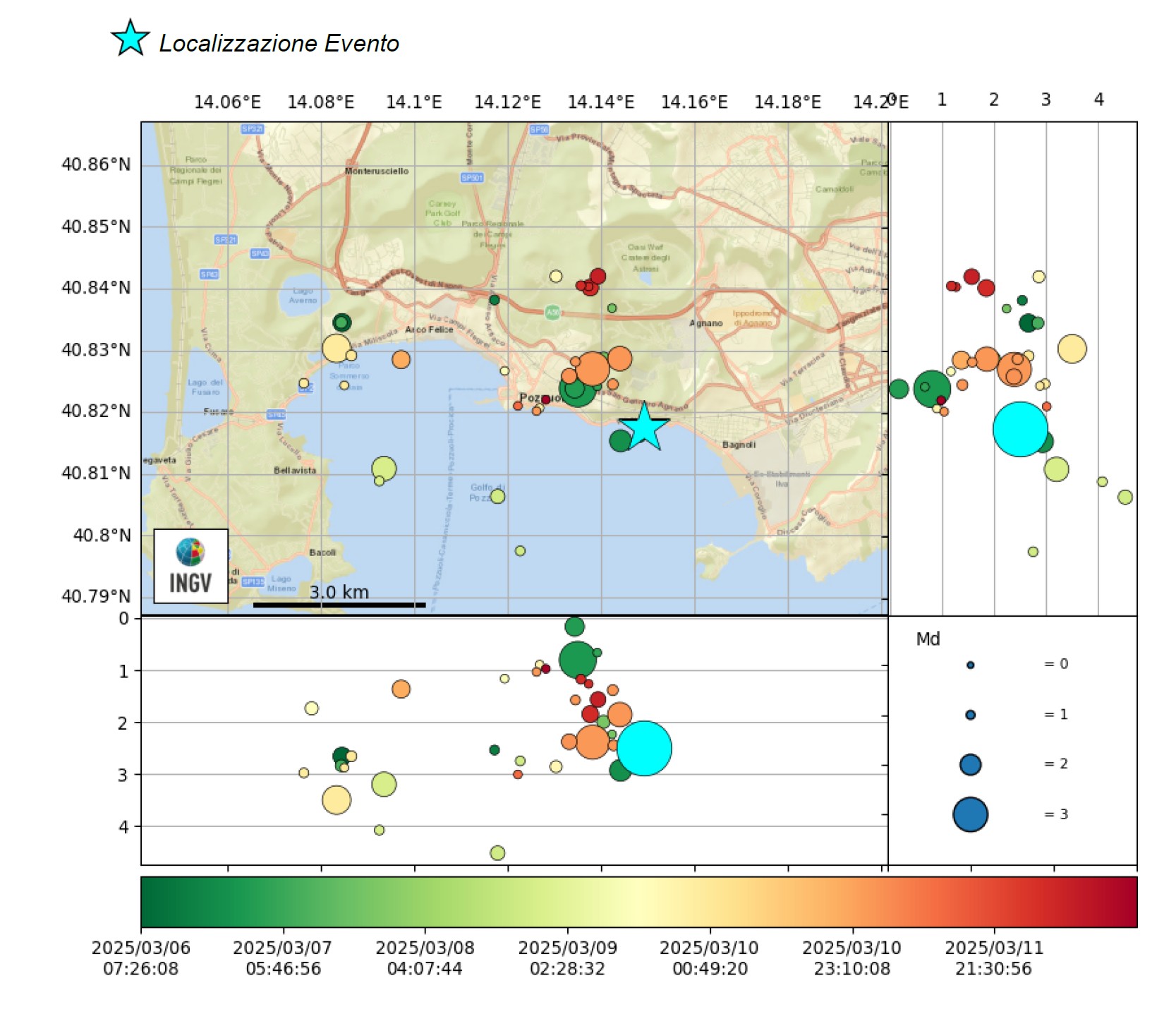This screenshot has width=1176, height=1014.
Task: Click large cyan circle in right magnitude panel
Action: click(x=1019, y=429)
